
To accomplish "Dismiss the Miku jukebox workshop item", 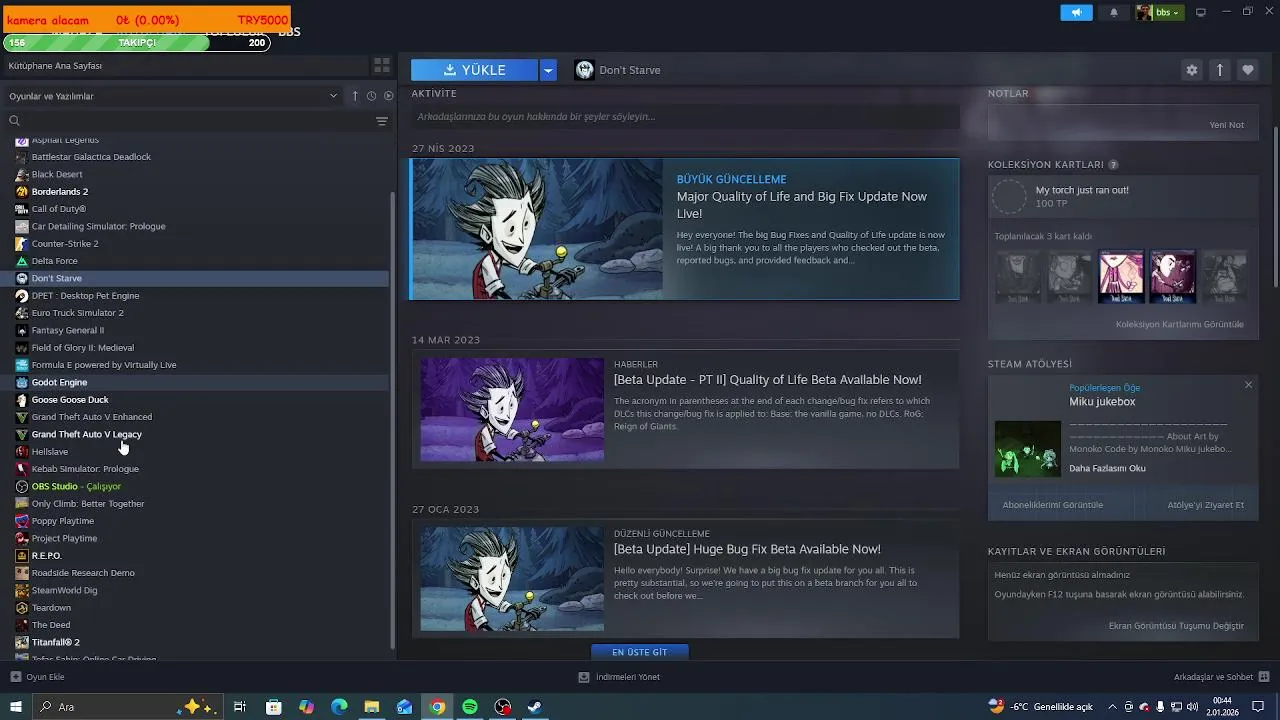I will tap(1248, 385).
